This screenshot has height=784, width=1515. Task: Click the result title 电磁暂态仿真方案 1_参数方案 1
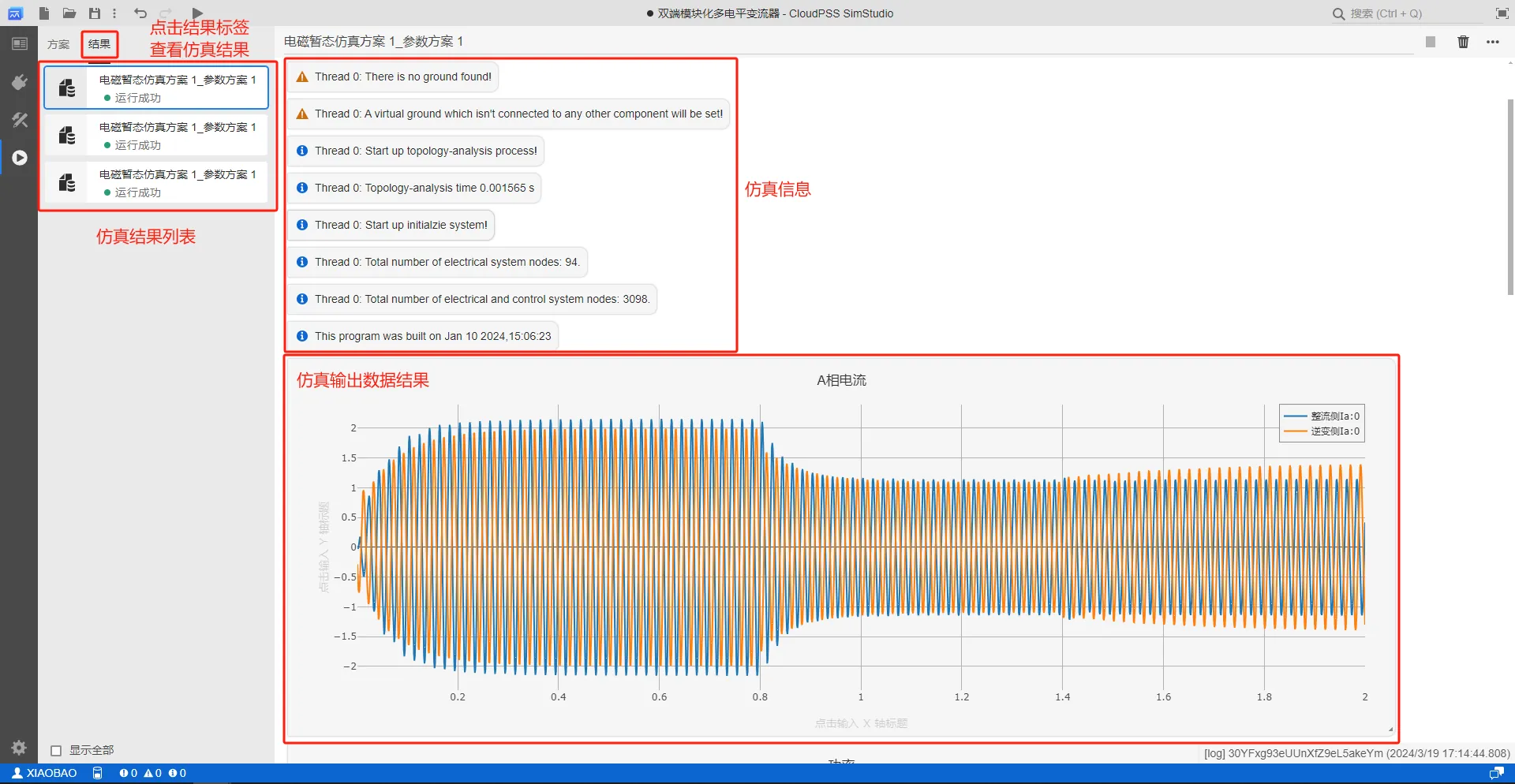pyautogui.click(x=373, y=41)
